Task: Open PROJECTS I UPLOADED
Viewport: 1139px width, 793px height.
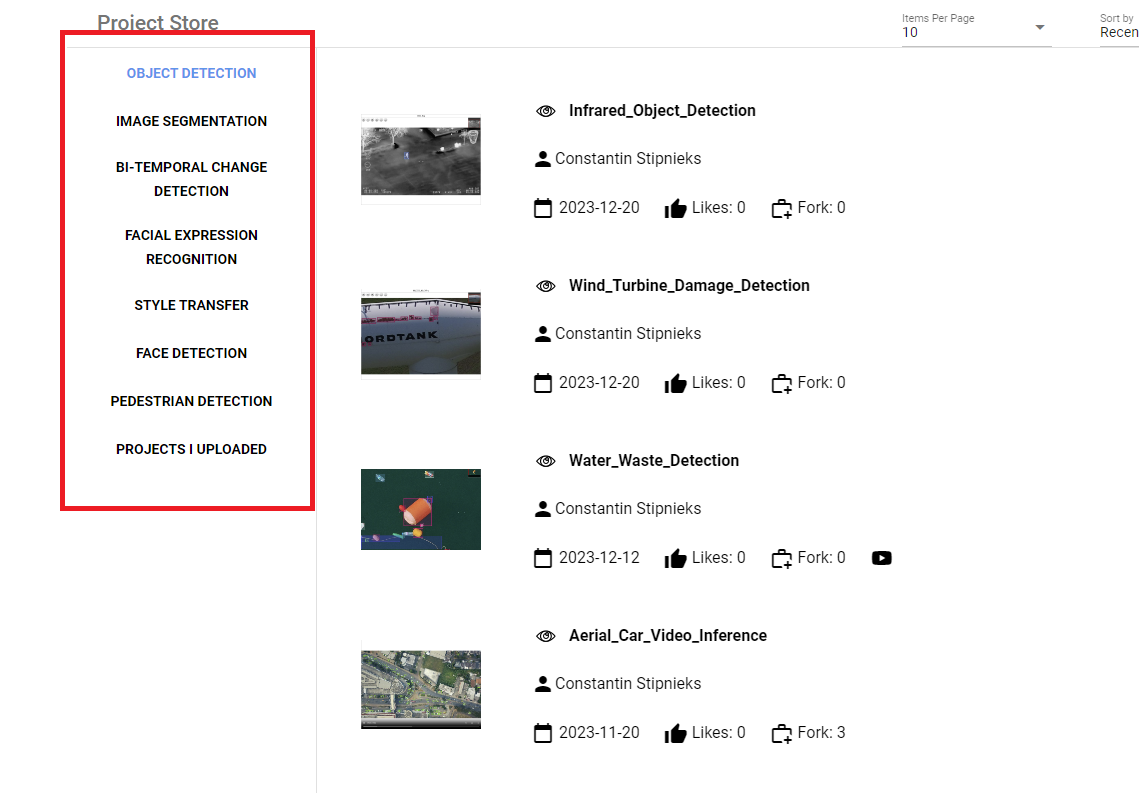Action: point(191,449)
